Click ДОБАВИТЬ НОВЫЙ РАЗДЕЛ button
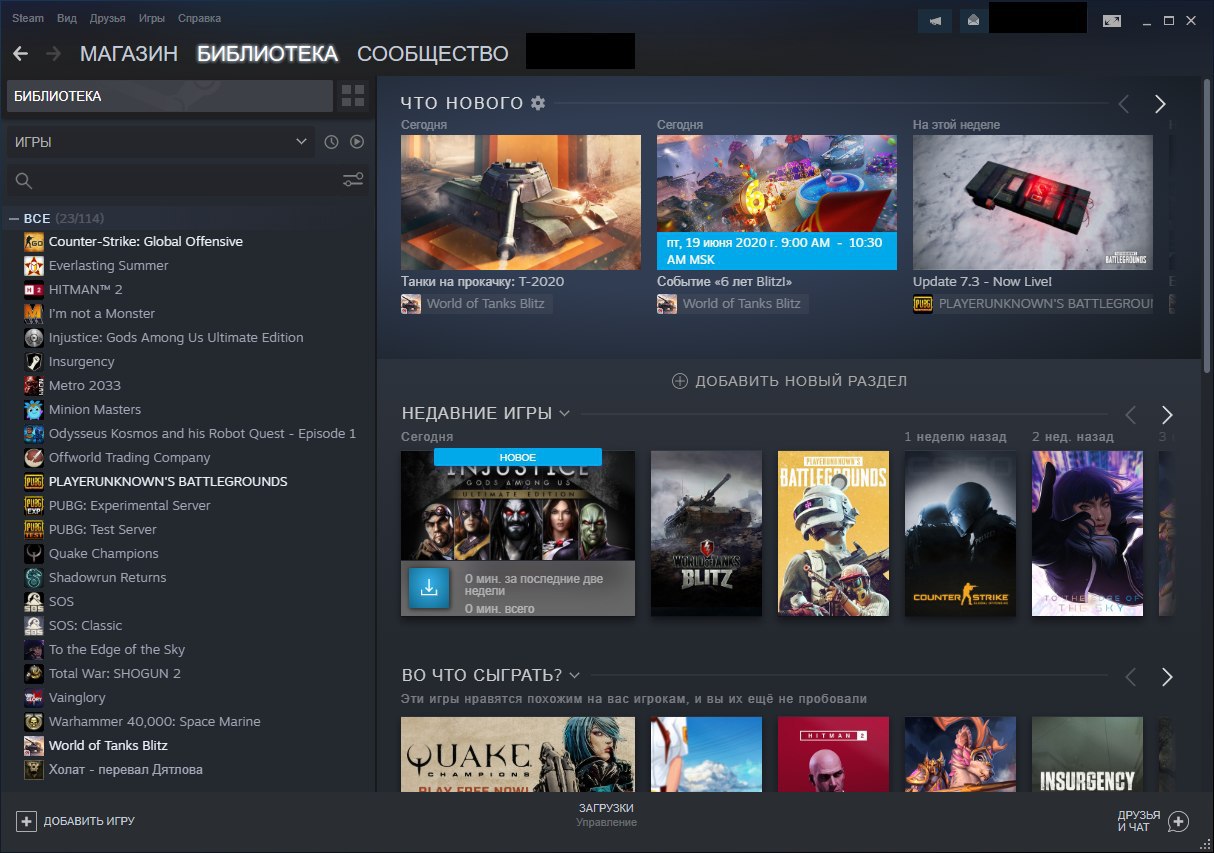 [x=789, y=381]
